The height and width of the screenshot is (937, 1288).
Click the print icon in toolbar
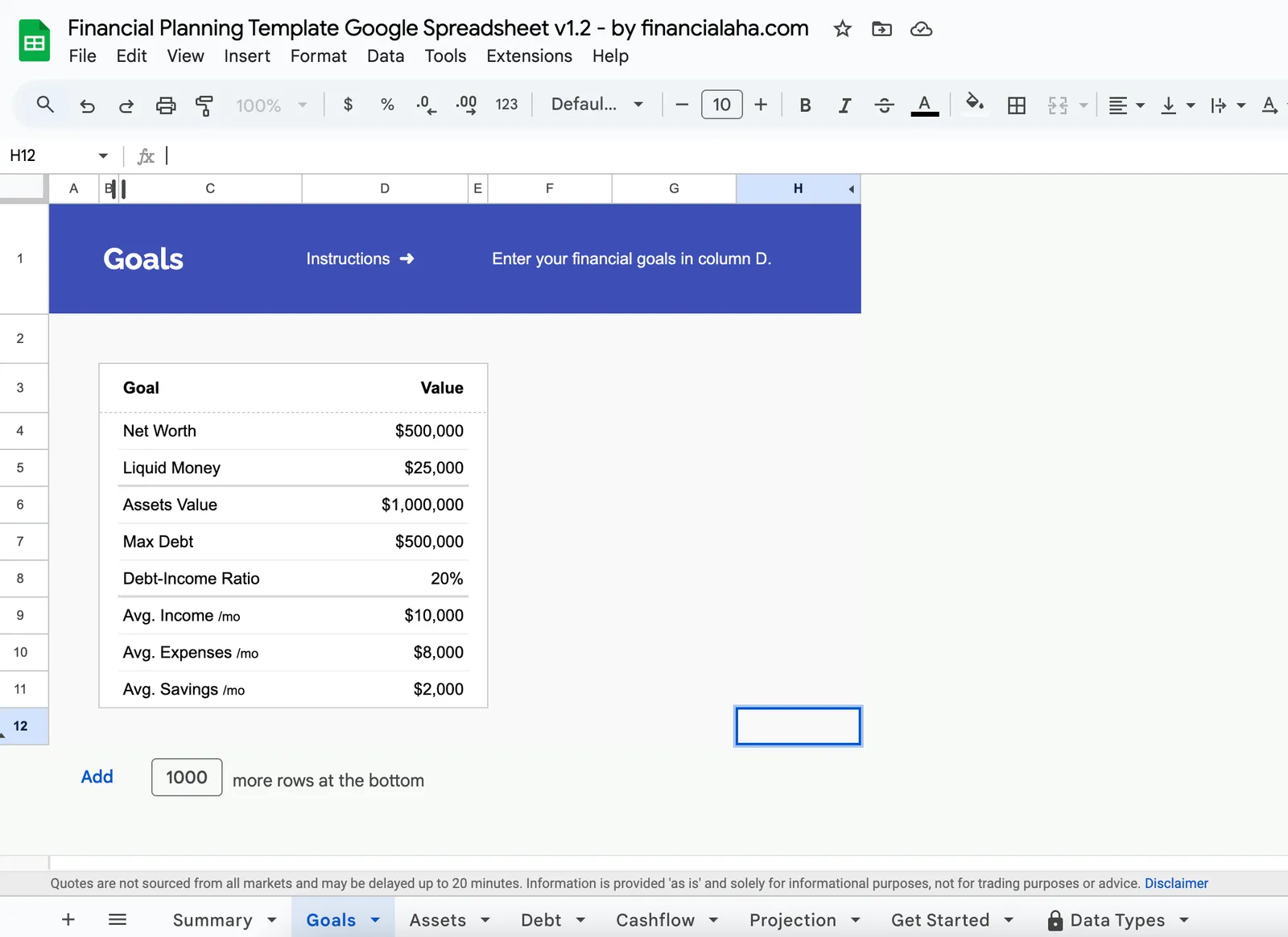(166, 105)
